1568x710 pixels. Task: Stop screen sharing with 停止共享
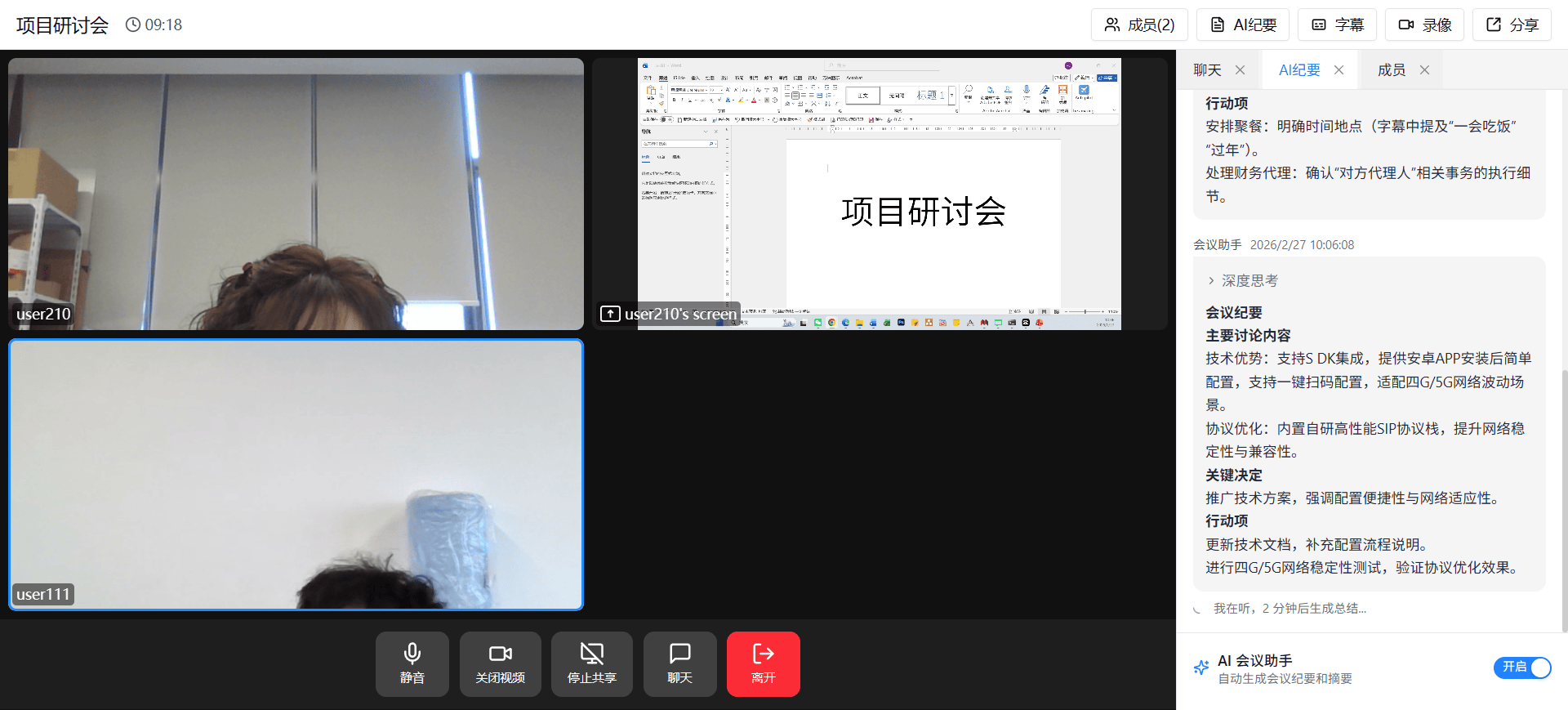591,663
